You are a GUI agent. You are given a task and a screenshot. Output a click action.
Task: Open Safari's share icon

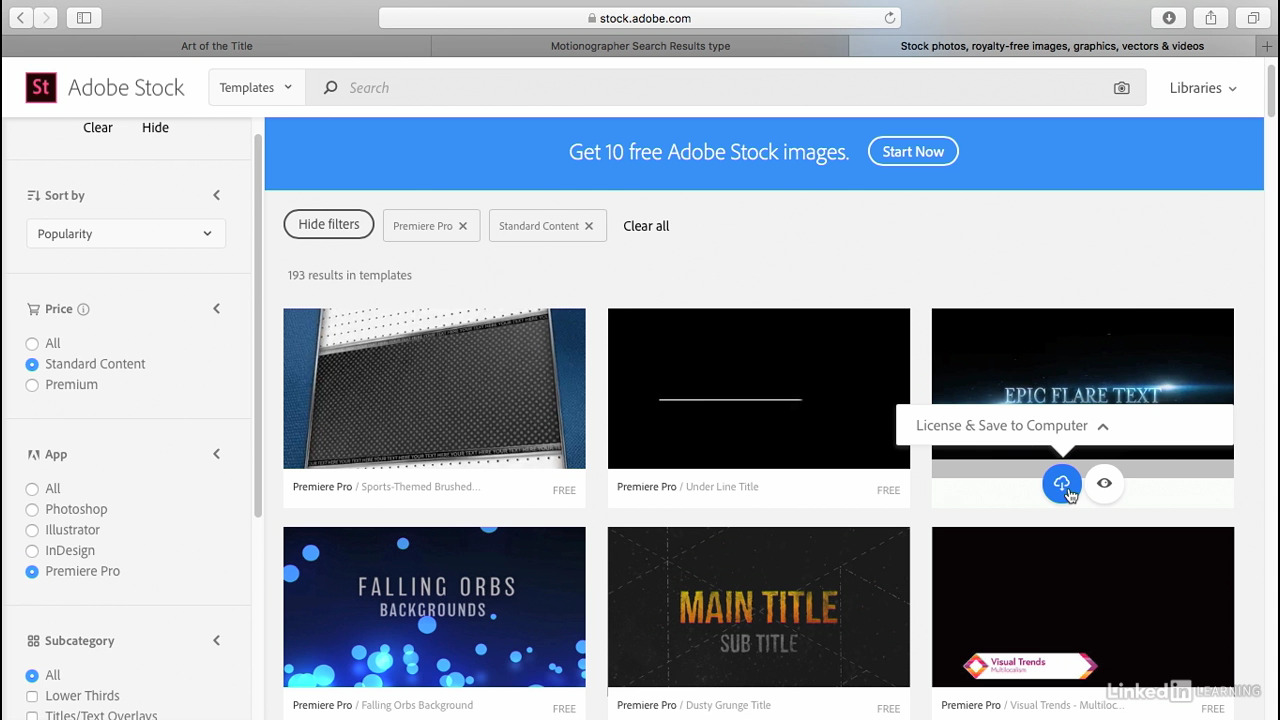point(1211,18)
